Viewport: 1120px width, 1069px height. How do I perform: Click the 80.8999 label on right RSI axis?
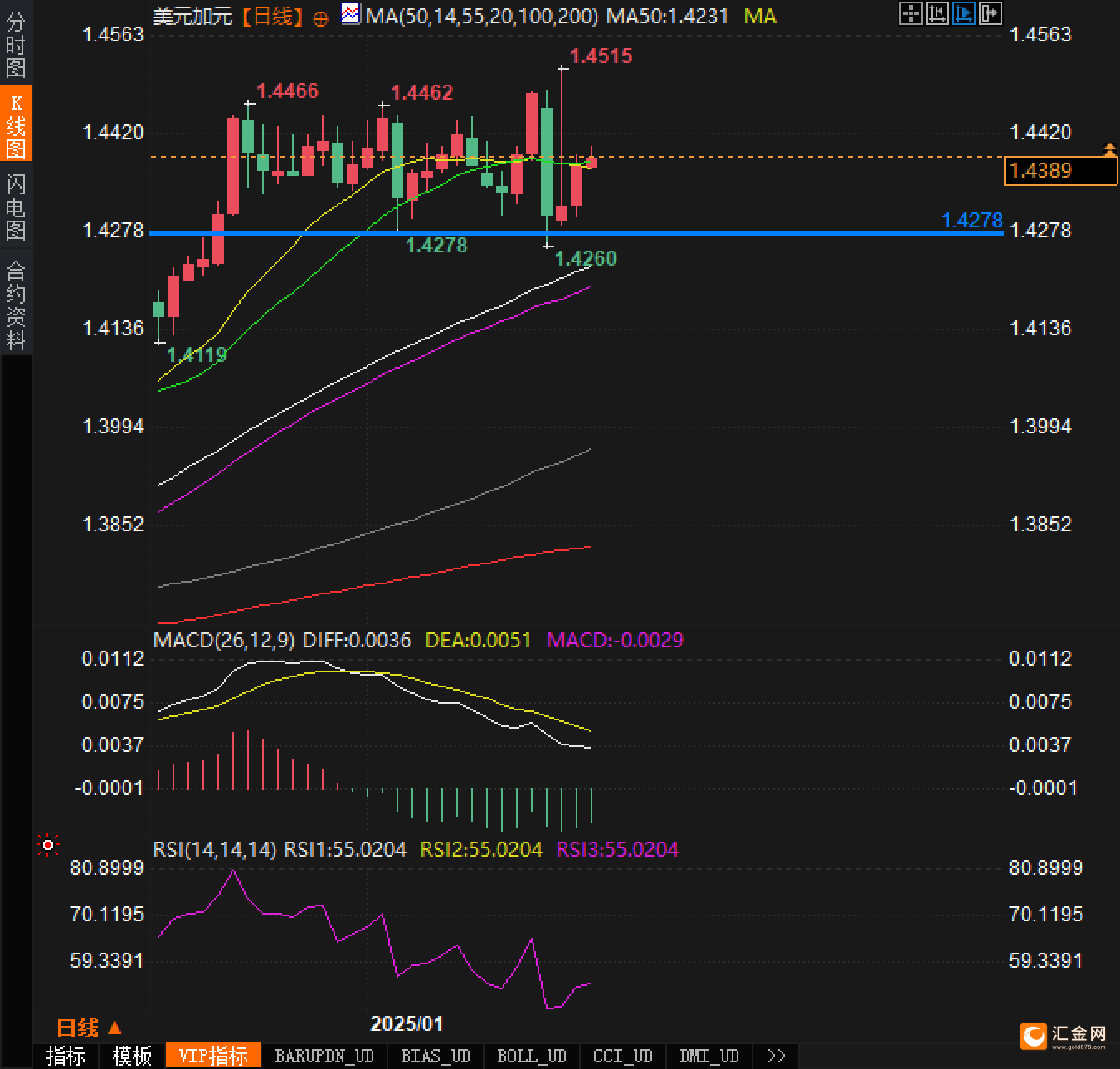pos(1045,867)
